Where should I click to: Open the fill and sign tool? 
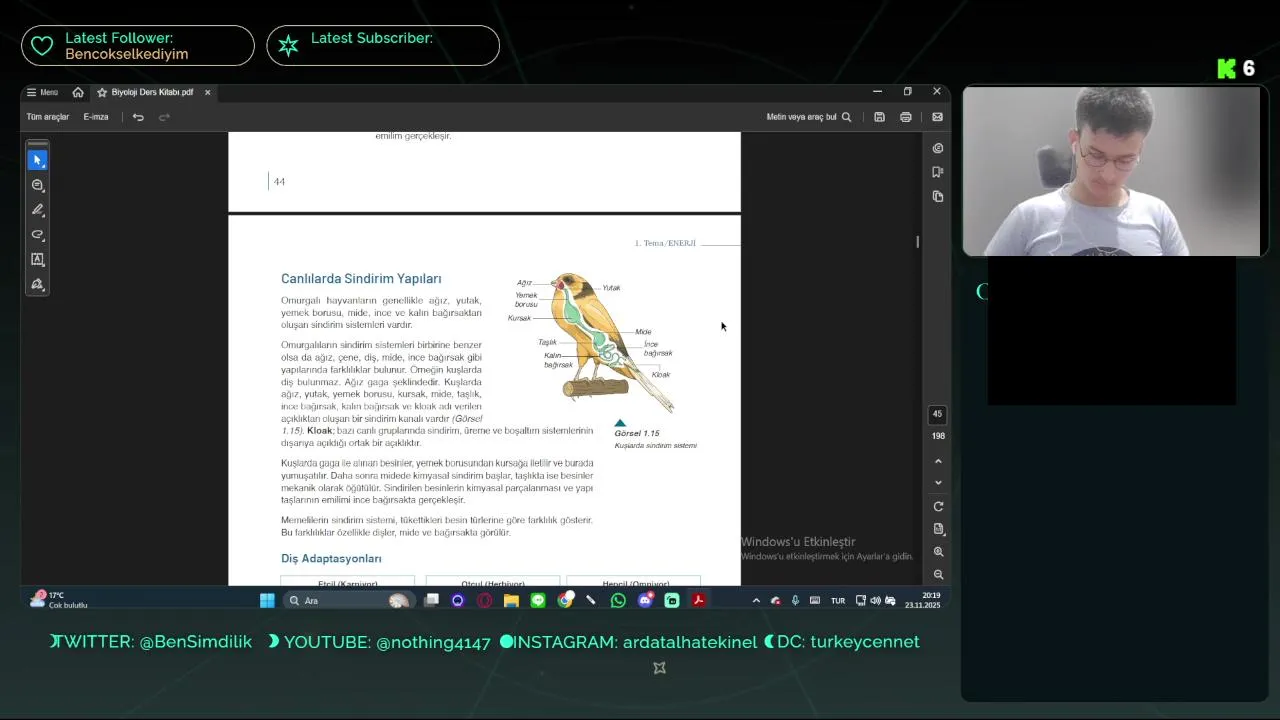click(38, 284)
